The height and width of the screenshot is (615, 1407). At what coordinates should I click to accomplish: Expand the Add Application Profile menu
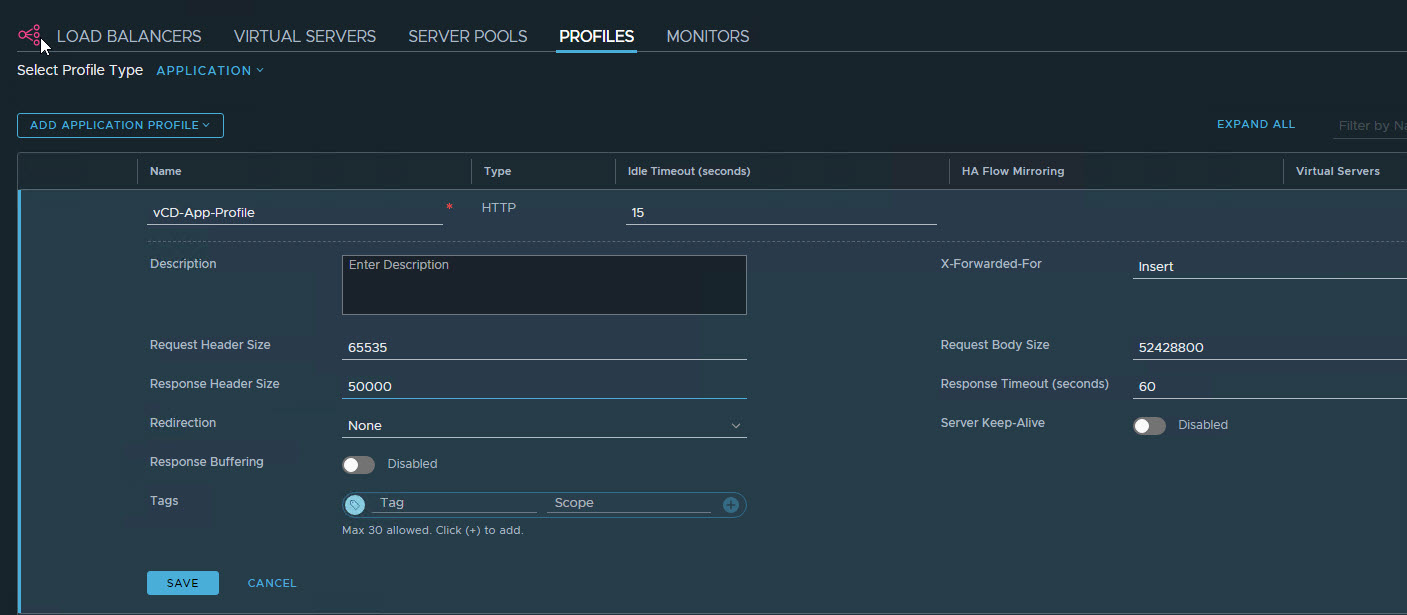(120, 125)
